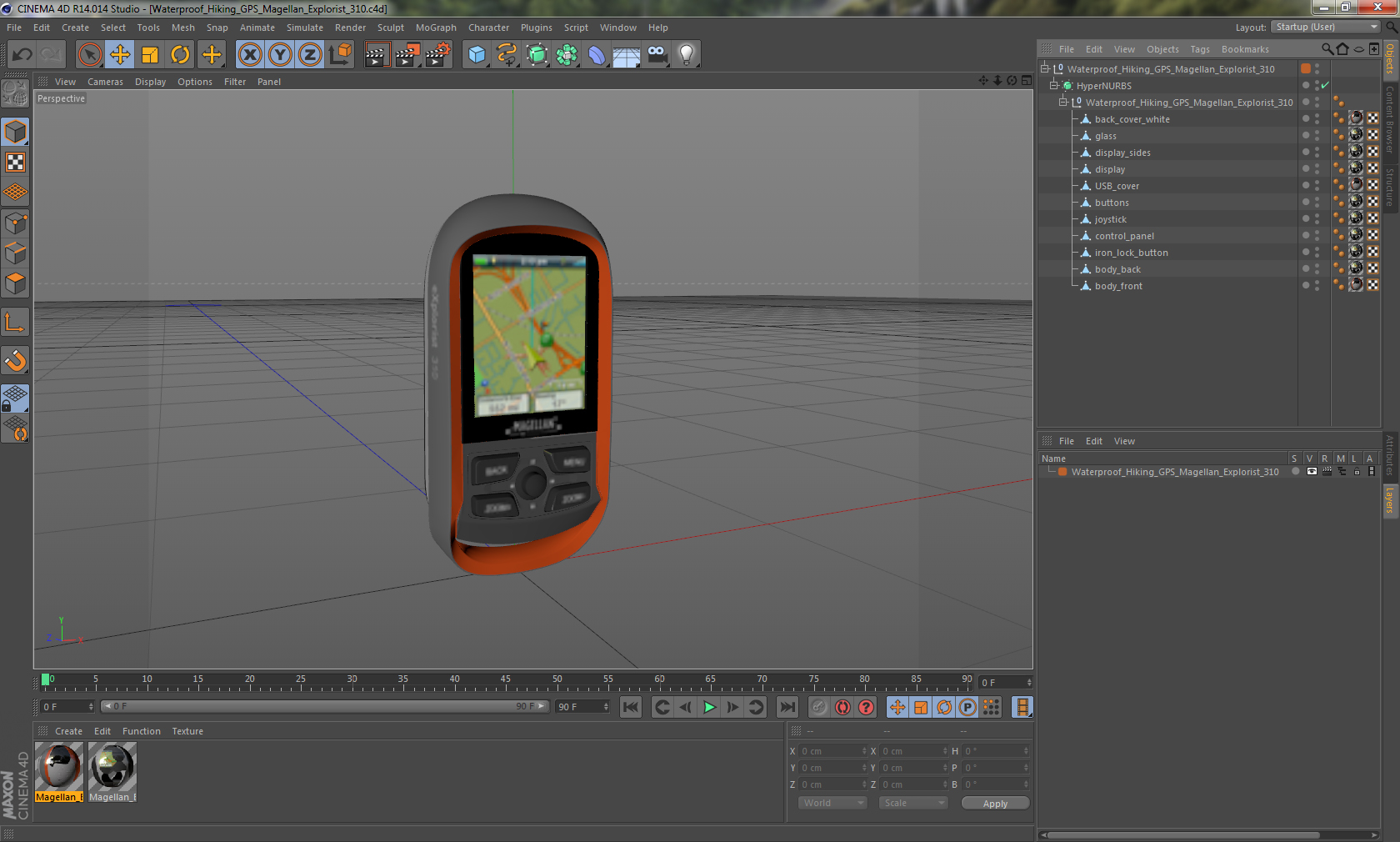Add a Cube primitive object
Viewport: 1400px width, 842px height.
[477, 55]
